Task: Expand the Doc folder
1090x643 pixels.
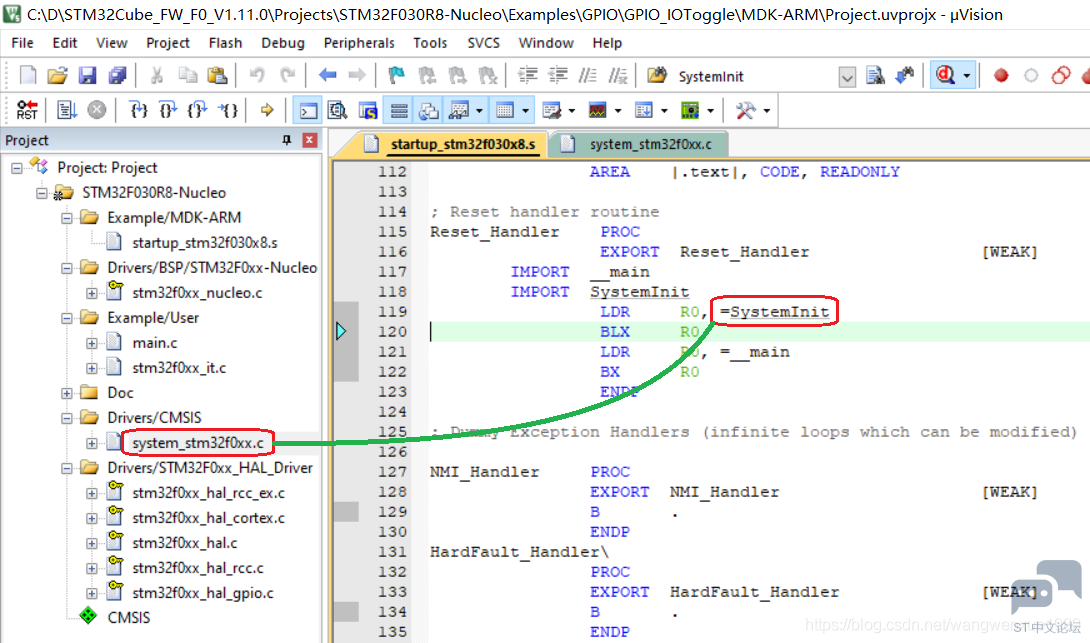Action: click(67, 393)
